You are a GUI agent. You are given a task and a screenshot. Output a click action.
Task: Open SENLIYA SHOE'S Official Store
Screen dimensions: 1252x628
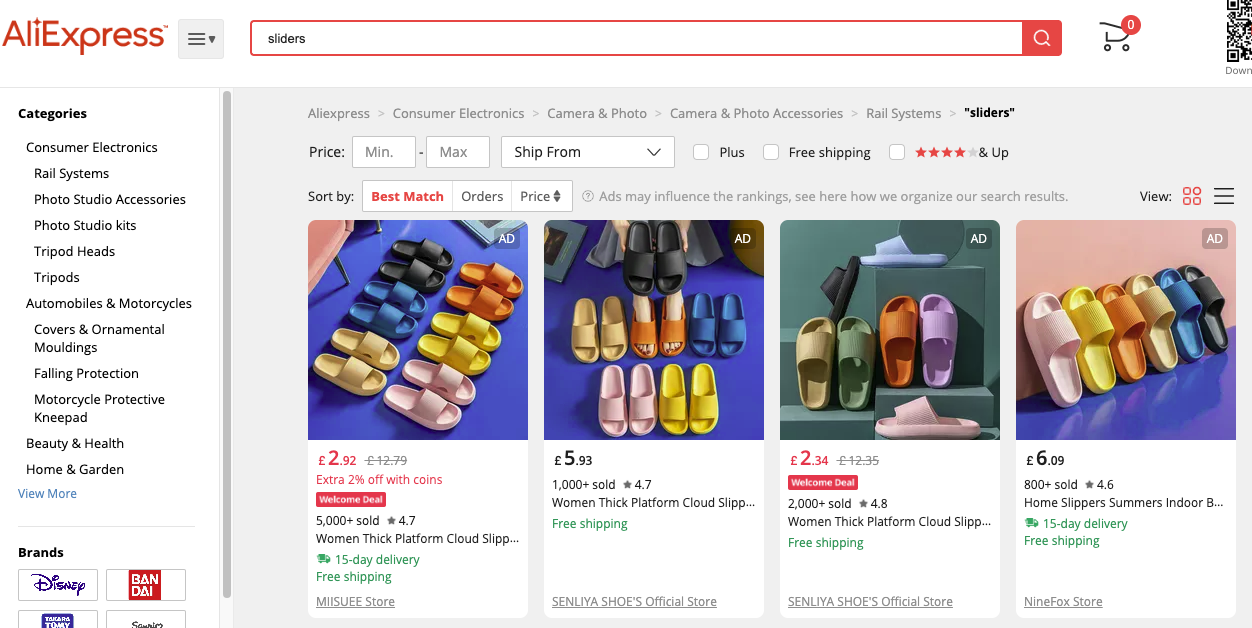pos(634,601)
